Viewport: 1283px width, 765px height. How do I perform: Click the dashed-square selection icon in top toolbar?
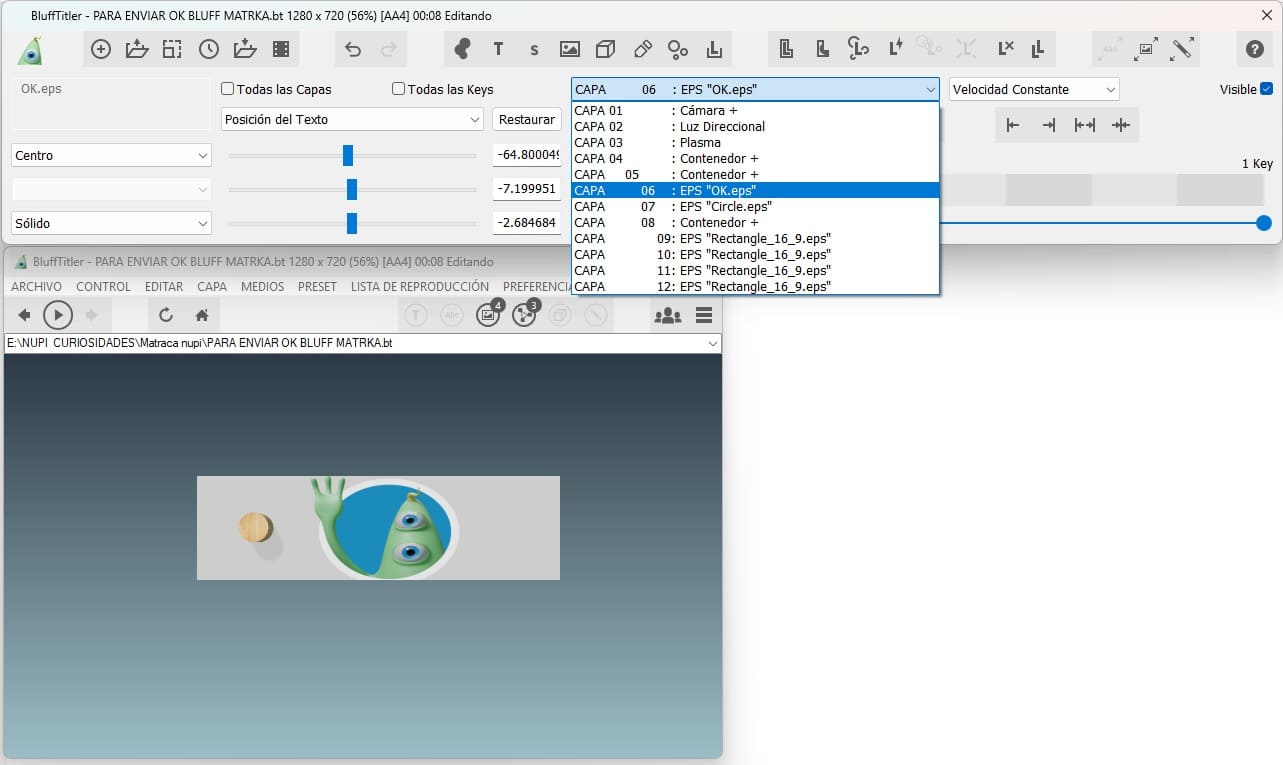coord(172,49)
